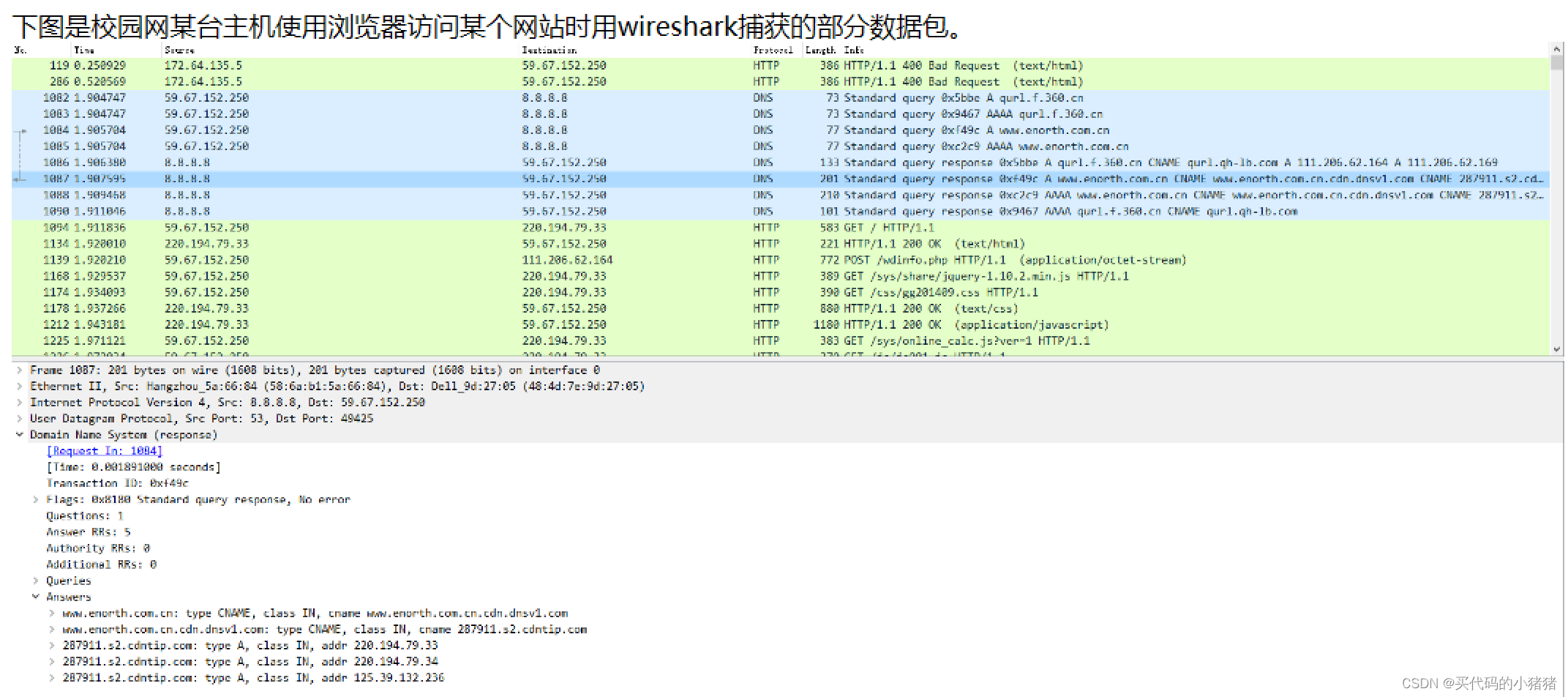Select the Questions: 1 field
The width and height of the screenshot is (1568, 697).
tap(85, 516)
